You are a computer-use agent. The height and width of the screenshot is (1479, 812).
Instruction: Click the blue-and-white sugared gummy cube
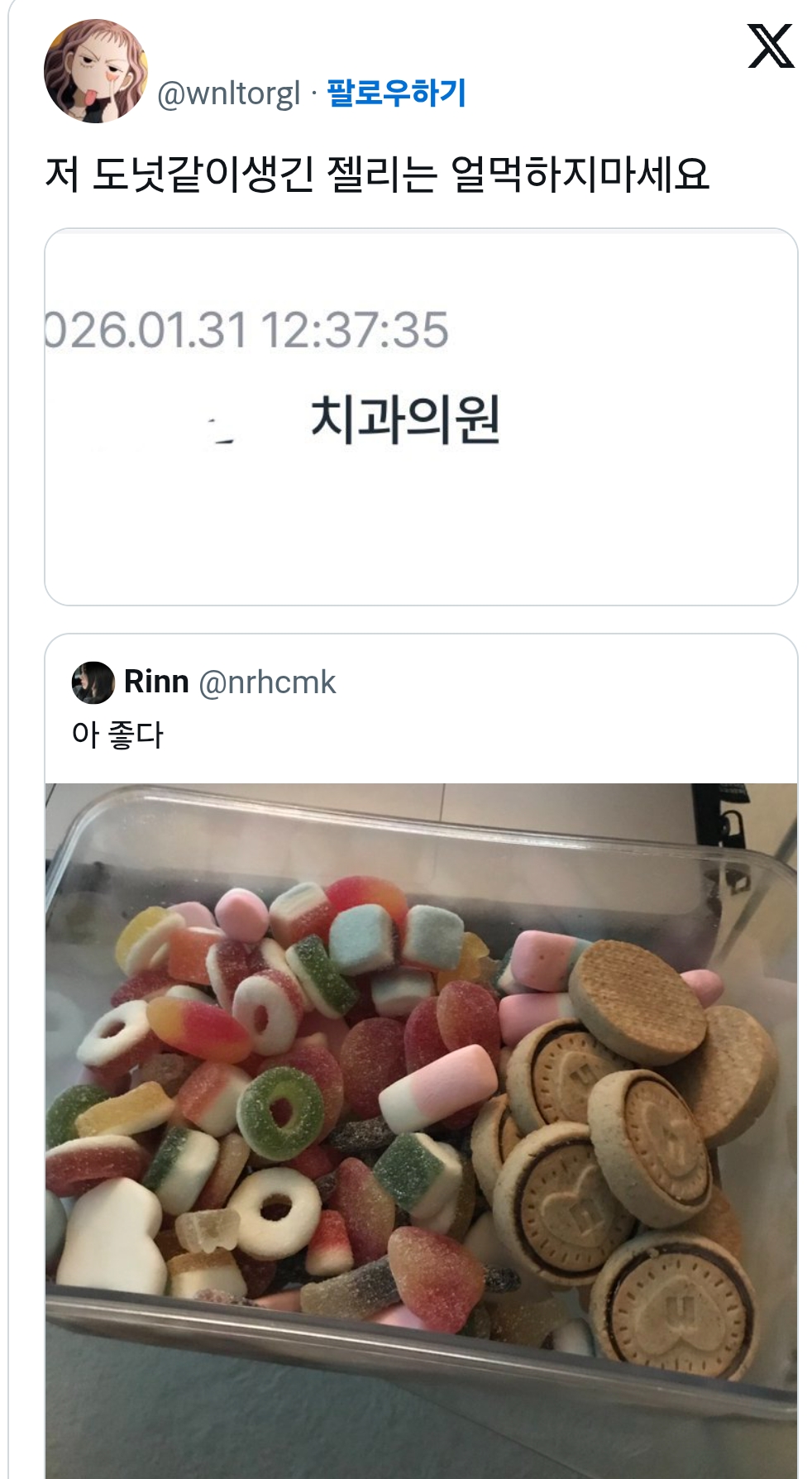coord(365,937)
